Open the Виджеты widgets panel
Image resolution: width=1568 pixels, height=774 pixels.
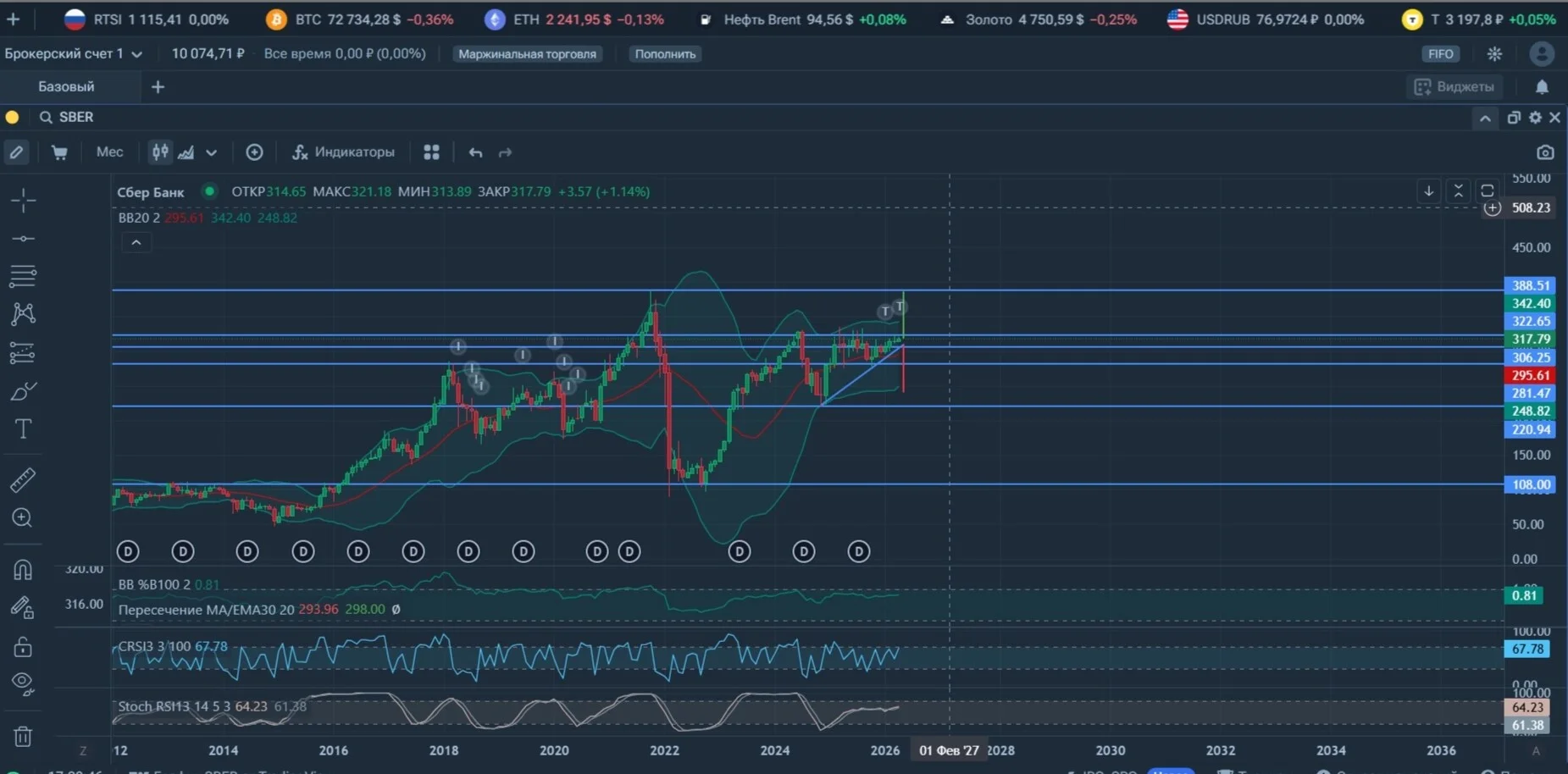tap(1454, 86)
